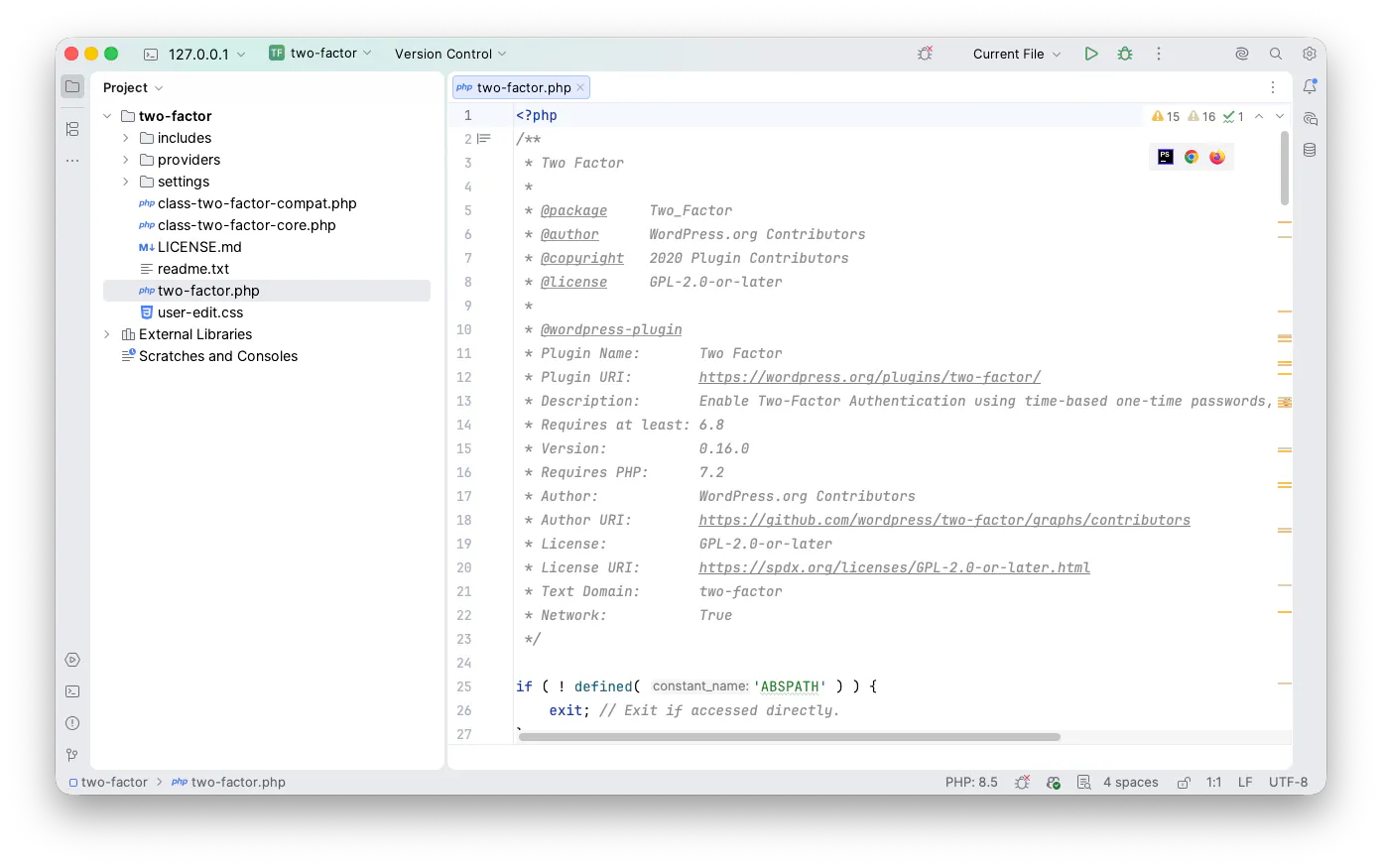Click the editor vertical scrollbar thumb
The height and width of the screenshot is (868, 1382).
click(1285, 168)
